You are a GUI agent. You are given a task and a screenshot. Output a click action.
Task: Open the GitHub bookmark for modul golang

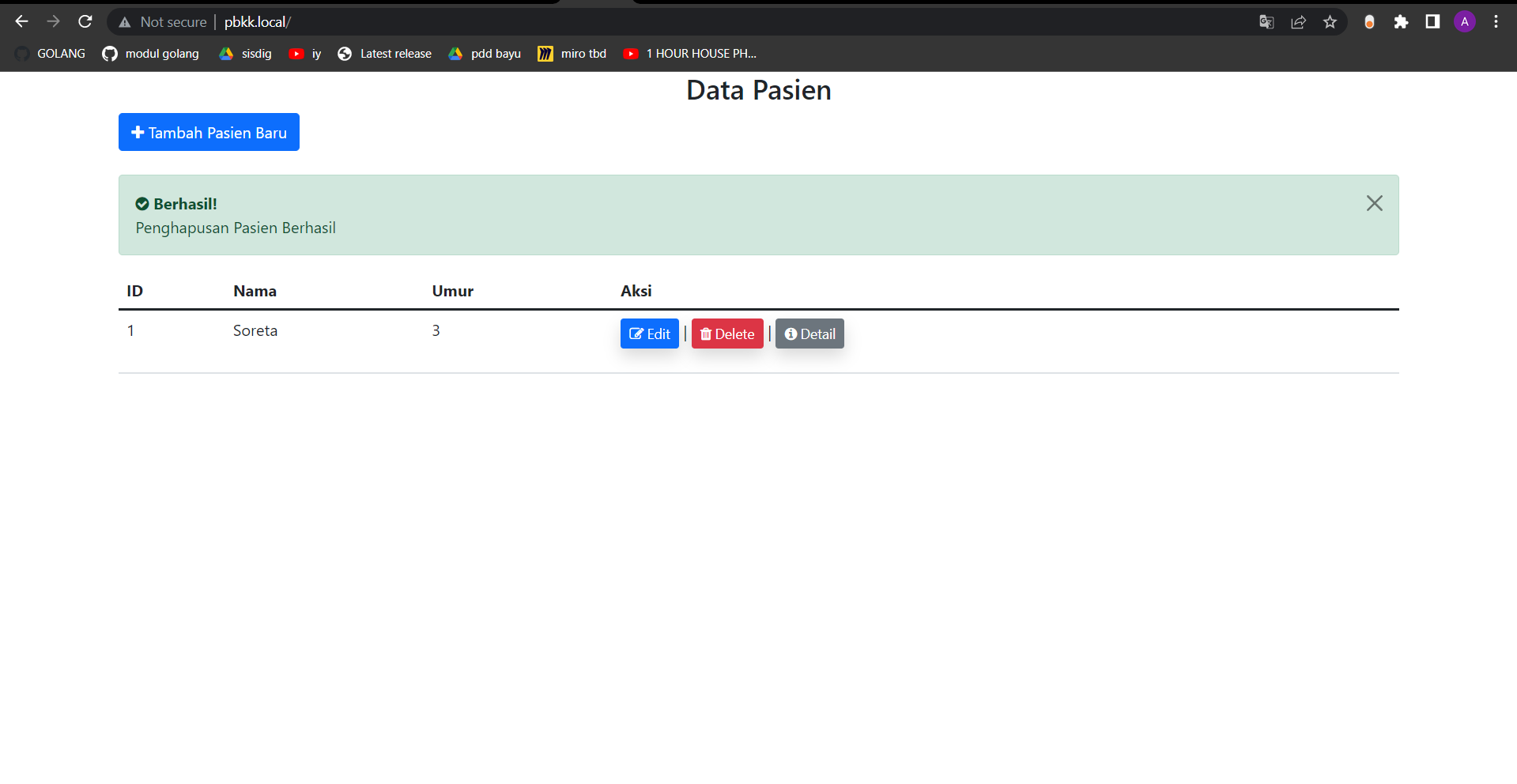point(150,54)
